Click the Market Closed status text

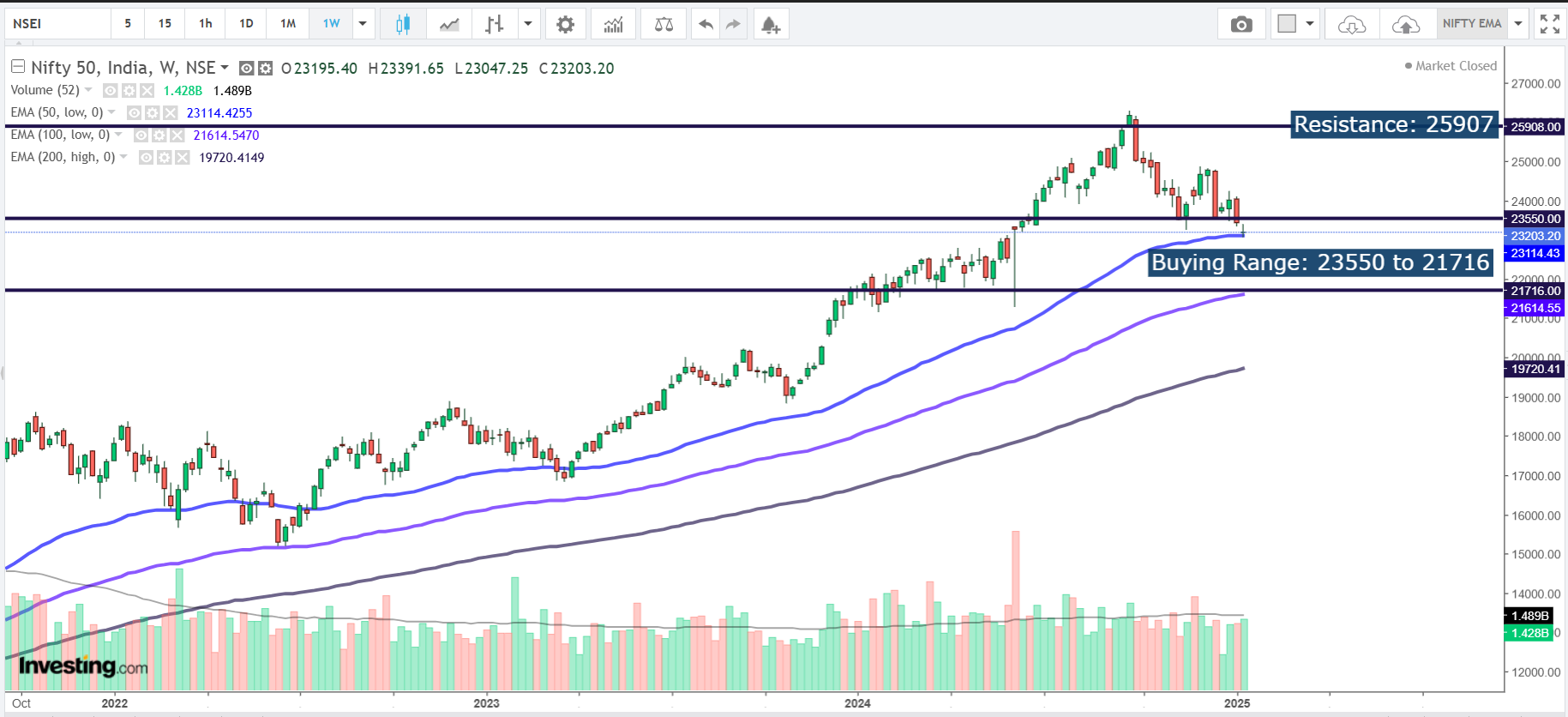pyautogui.click(x=1456, y=66)
